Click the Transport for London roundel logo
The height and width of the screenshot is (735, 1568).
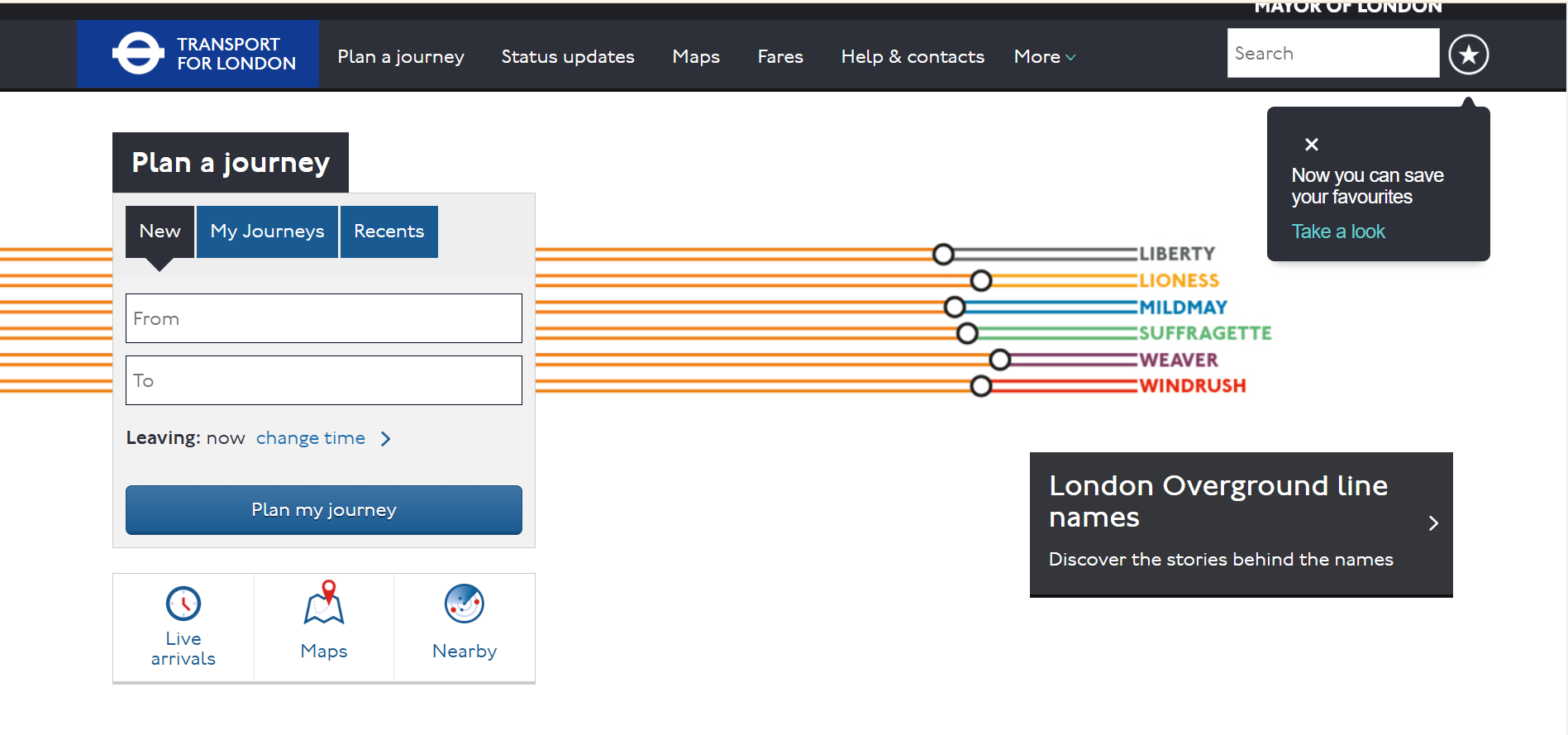coord(137,54)
